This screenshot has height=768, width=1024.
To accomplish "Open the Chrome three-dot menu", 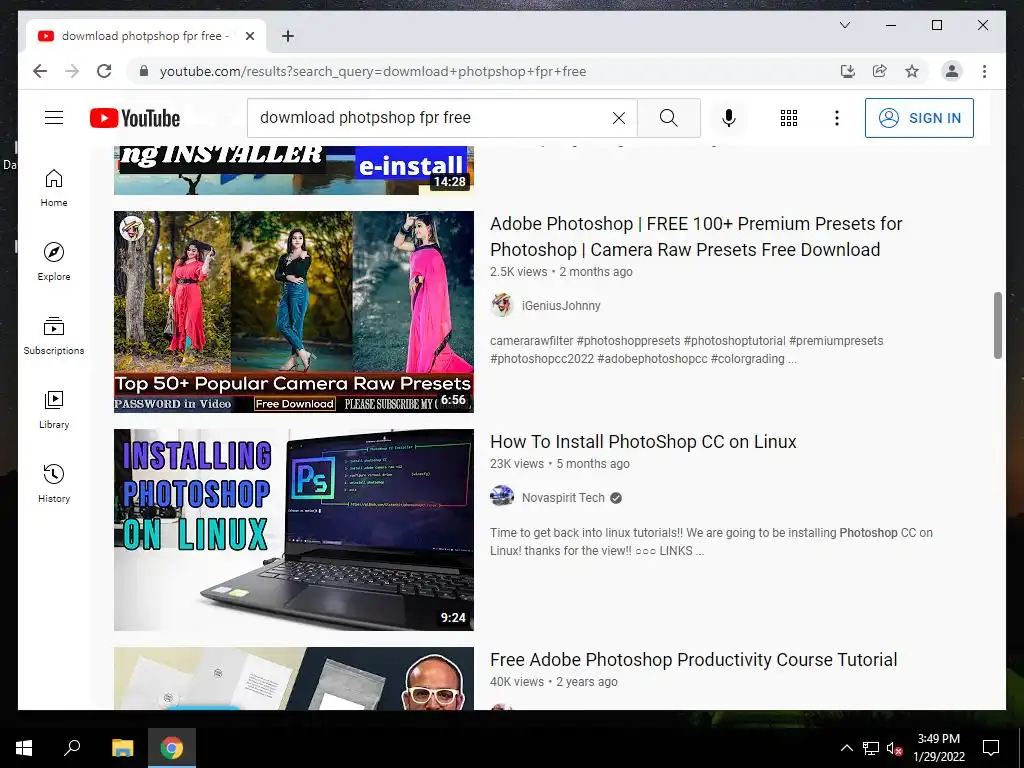I will (x=984, y=71).
